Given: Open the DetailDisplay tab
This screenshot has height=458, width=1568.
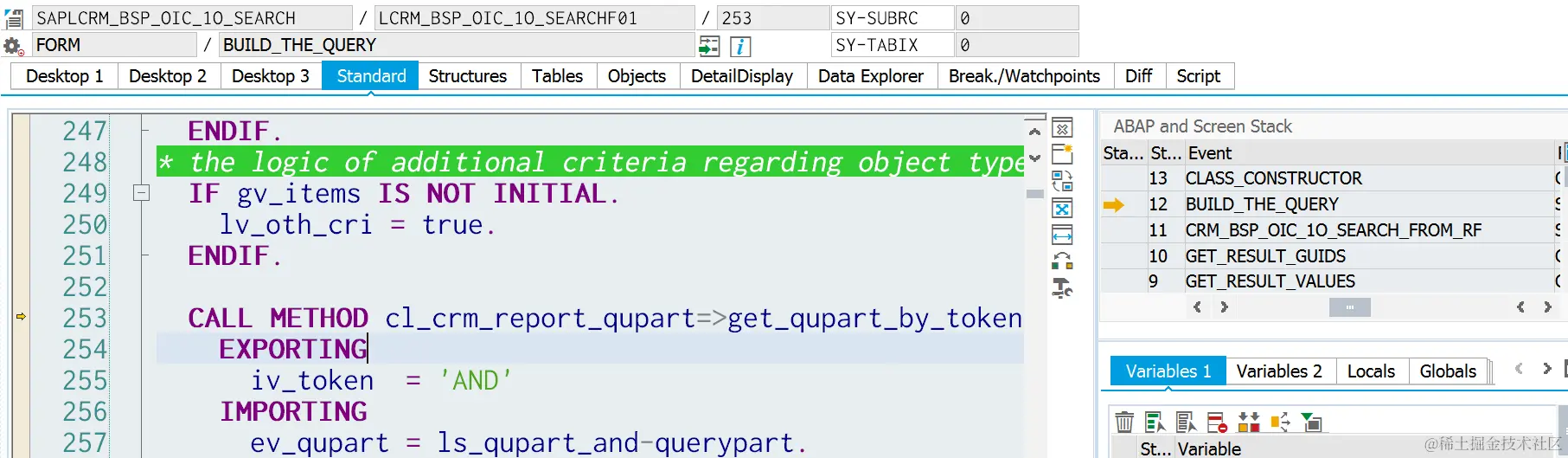Looking at the screenshot, I should pyautogui.click(x=742, y=76).
